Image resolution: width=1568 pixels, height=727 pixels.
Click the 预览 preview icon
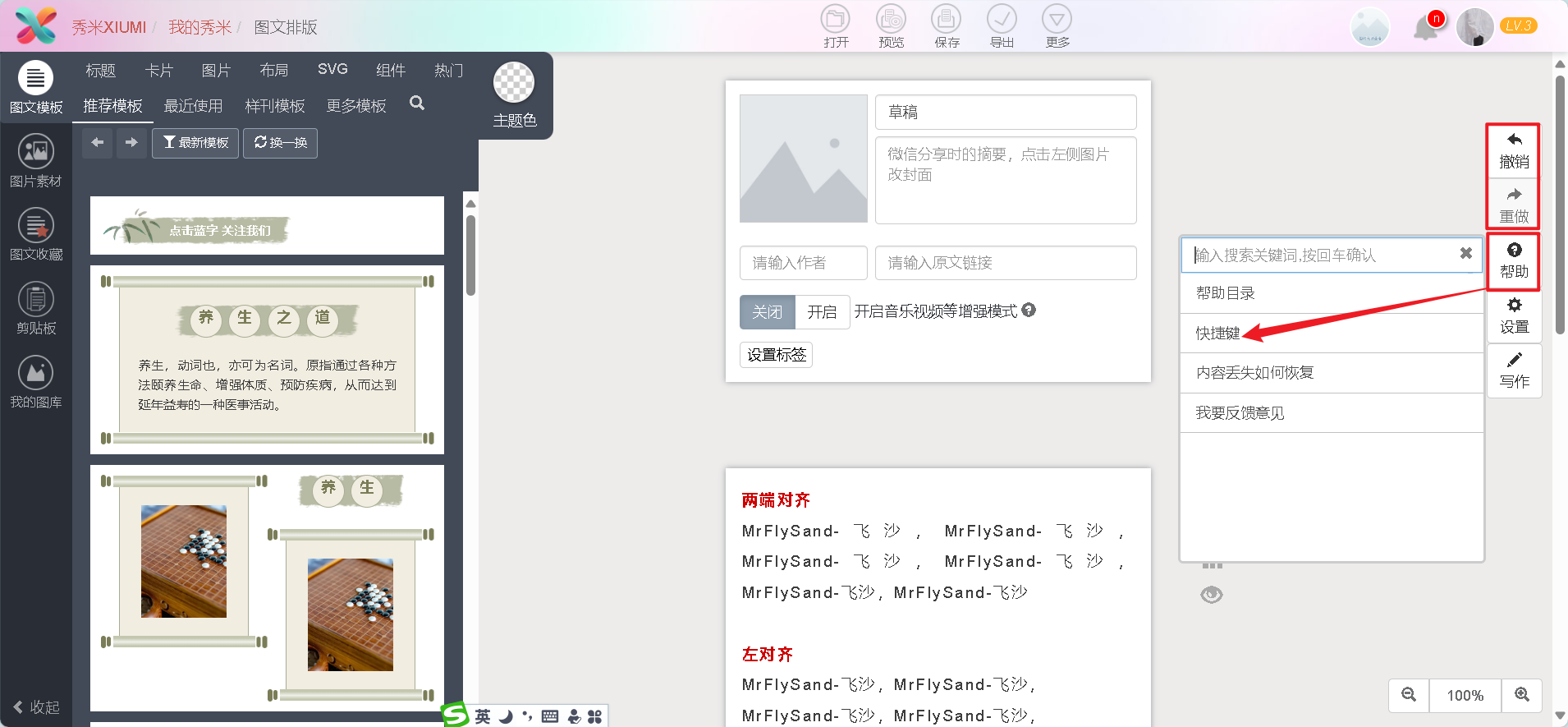tap(891, 26)
